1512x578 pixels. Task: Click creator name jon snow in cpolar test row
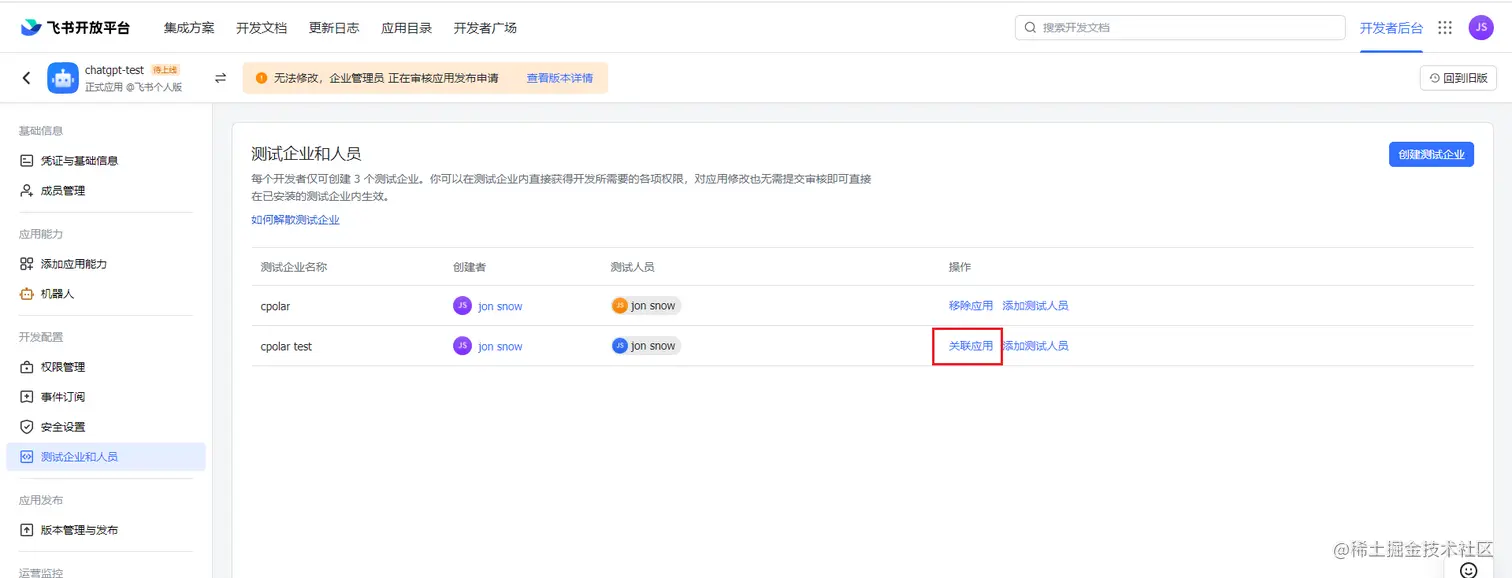click(500, 346)
